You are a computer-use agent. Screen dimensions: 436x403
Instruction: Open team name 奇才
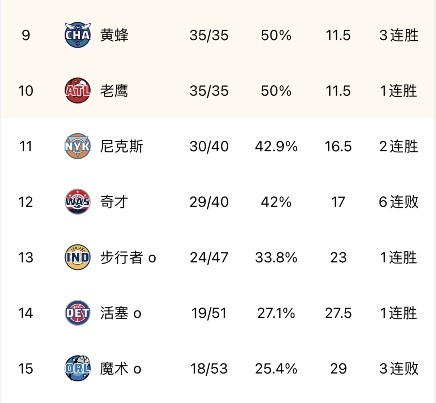(x=114, y=202)
